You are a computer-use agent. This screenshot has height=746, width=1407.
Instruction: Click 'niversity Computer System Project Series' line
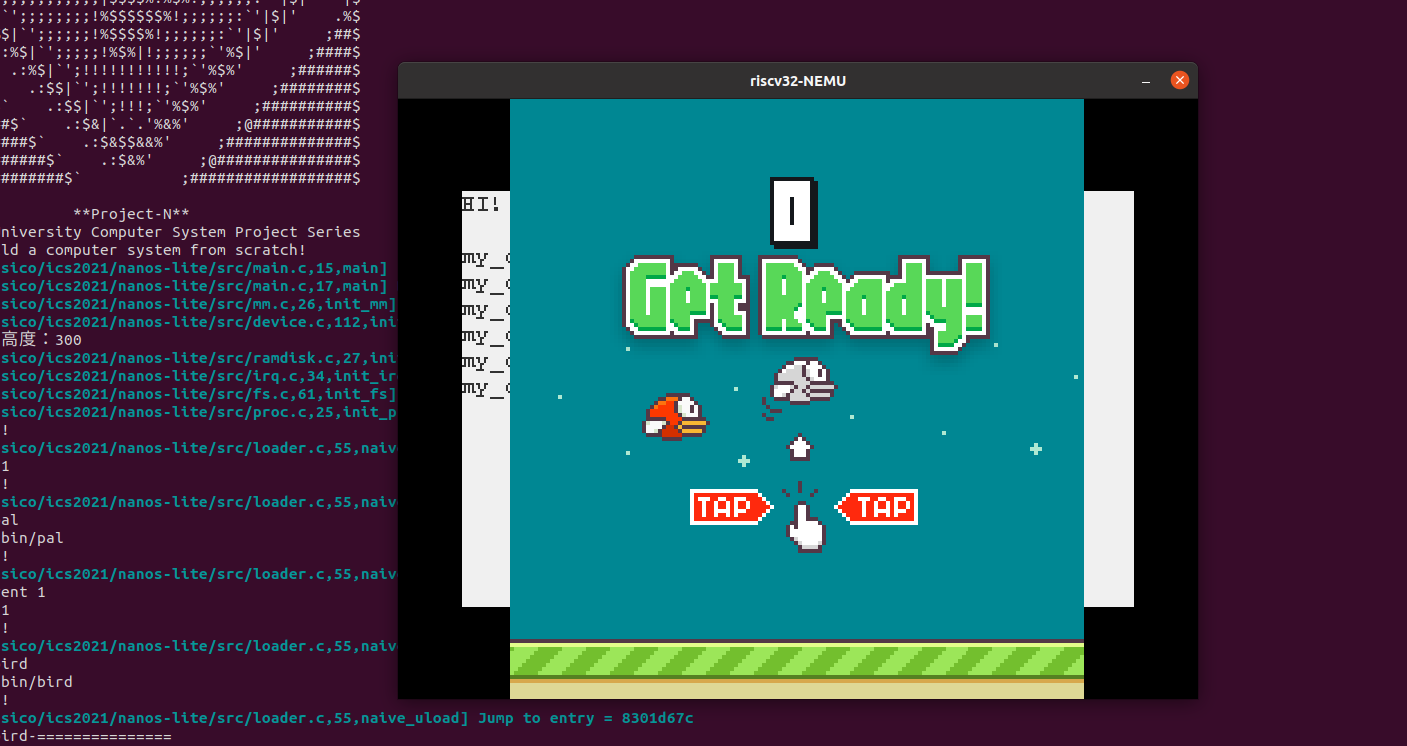(x=180, y=232)
